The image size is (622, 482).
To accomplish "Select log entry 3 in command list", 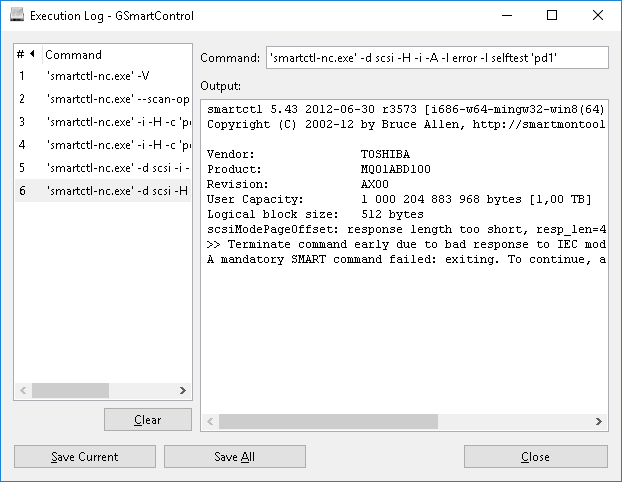I will (103, 122).
